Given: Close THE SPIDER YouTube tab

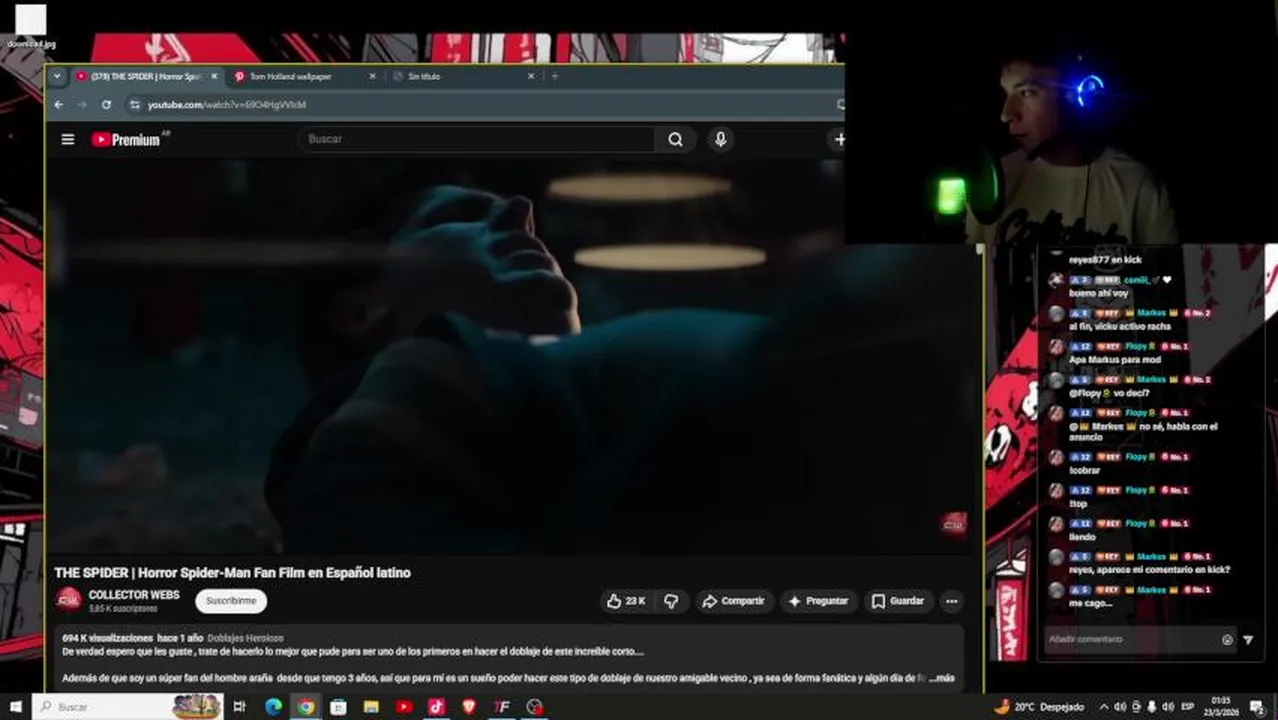Looking at the screenshot, I should click(213, 76).
